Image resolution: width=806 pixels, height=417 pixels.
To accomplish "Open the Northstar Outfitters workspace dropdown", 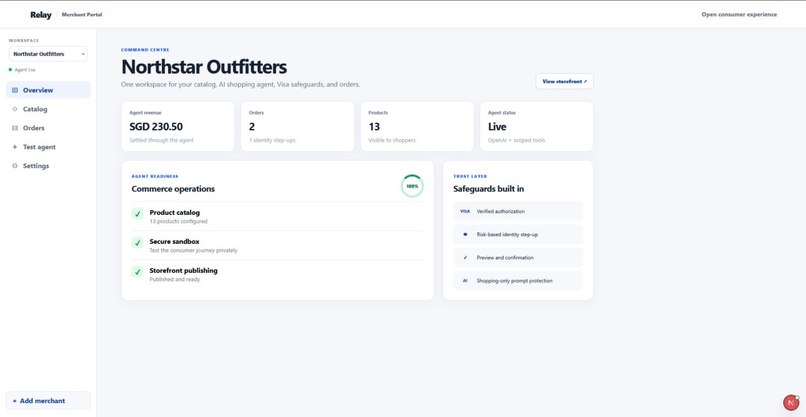I will point(48,54).
